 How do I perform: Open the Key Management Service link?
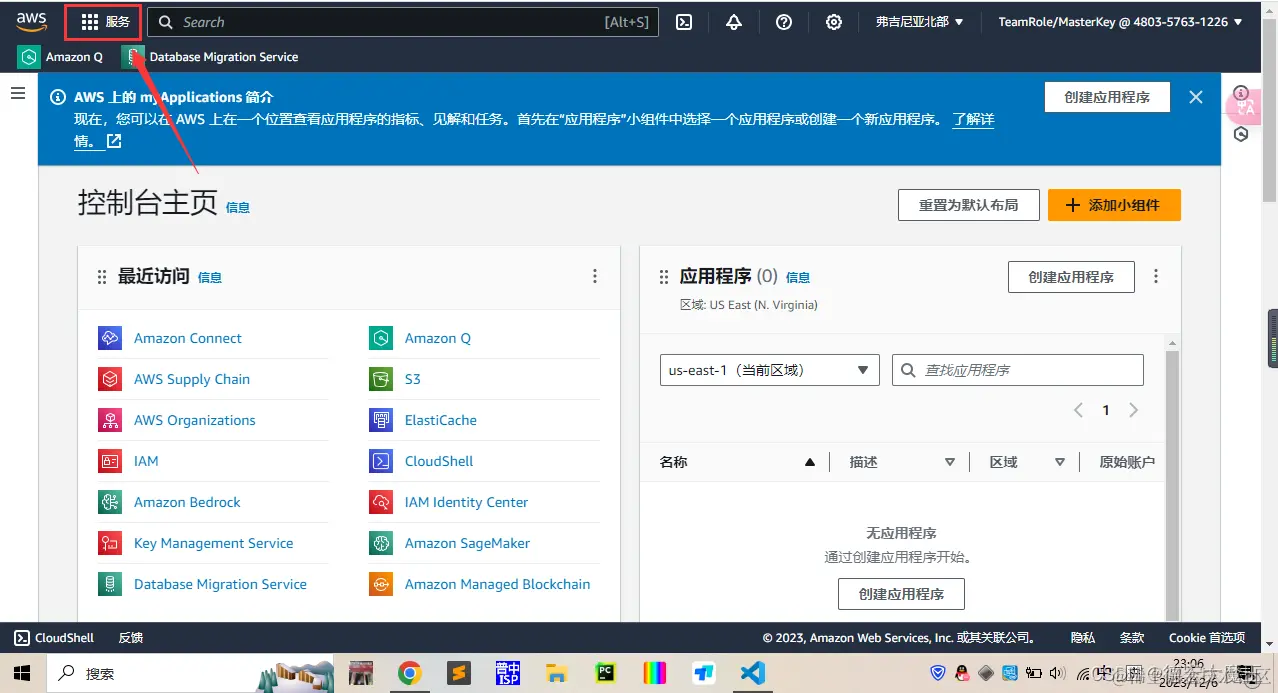pos(214,543)
